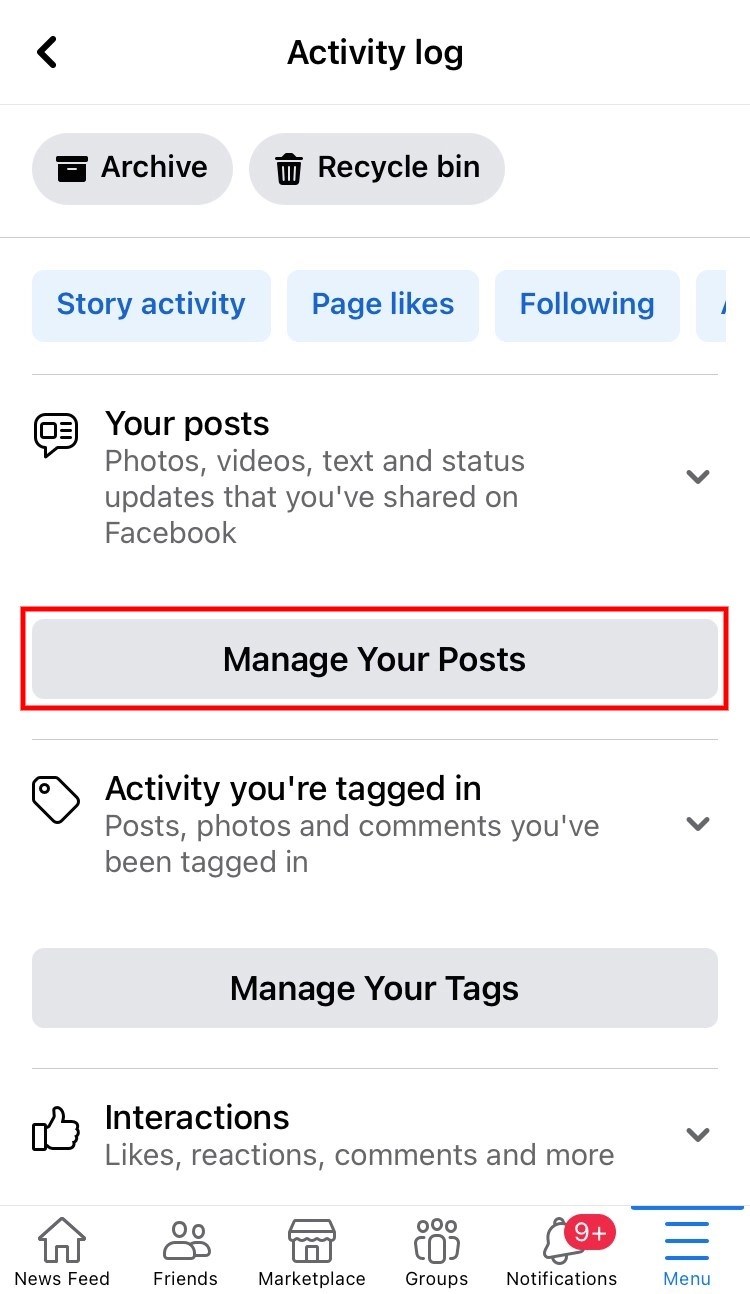Click the Manage Your Posts button

375,659
